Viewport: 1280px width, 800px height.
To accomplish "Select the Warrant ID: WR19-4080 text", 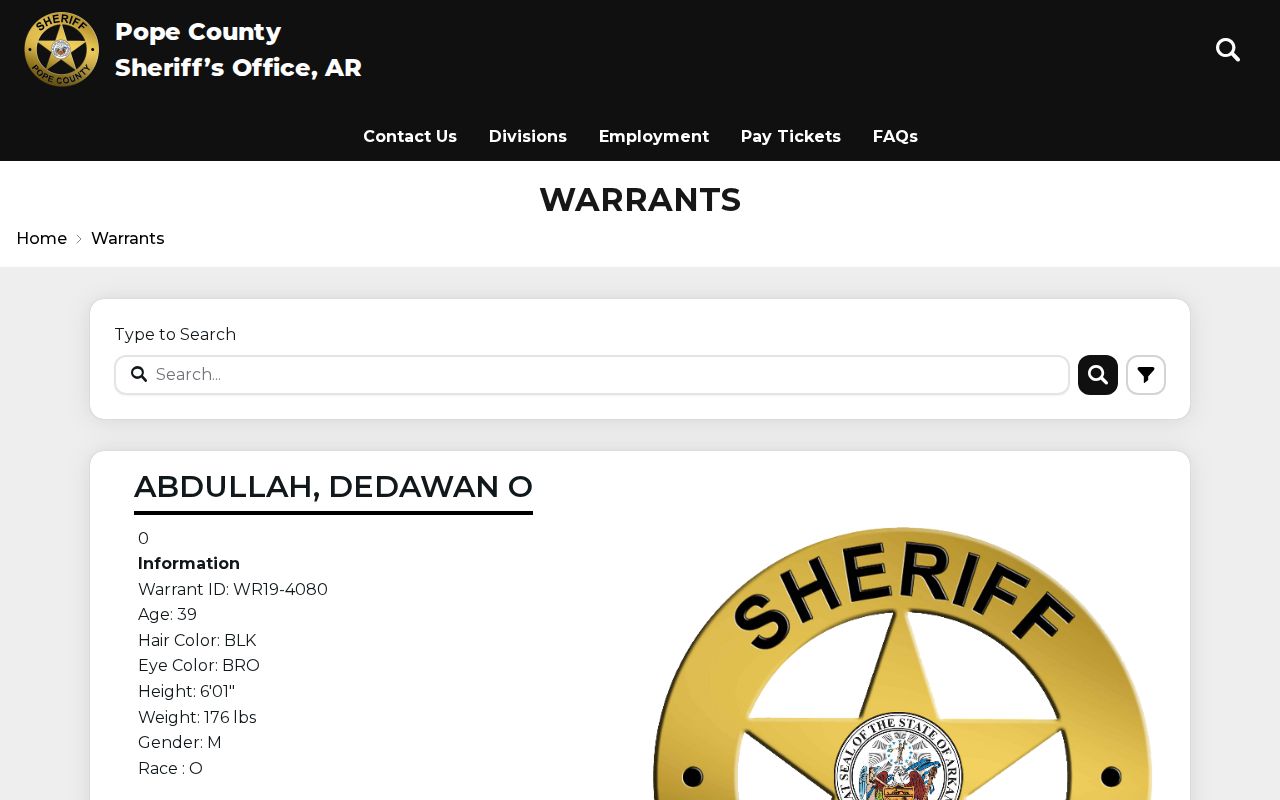I will point(233,589).
